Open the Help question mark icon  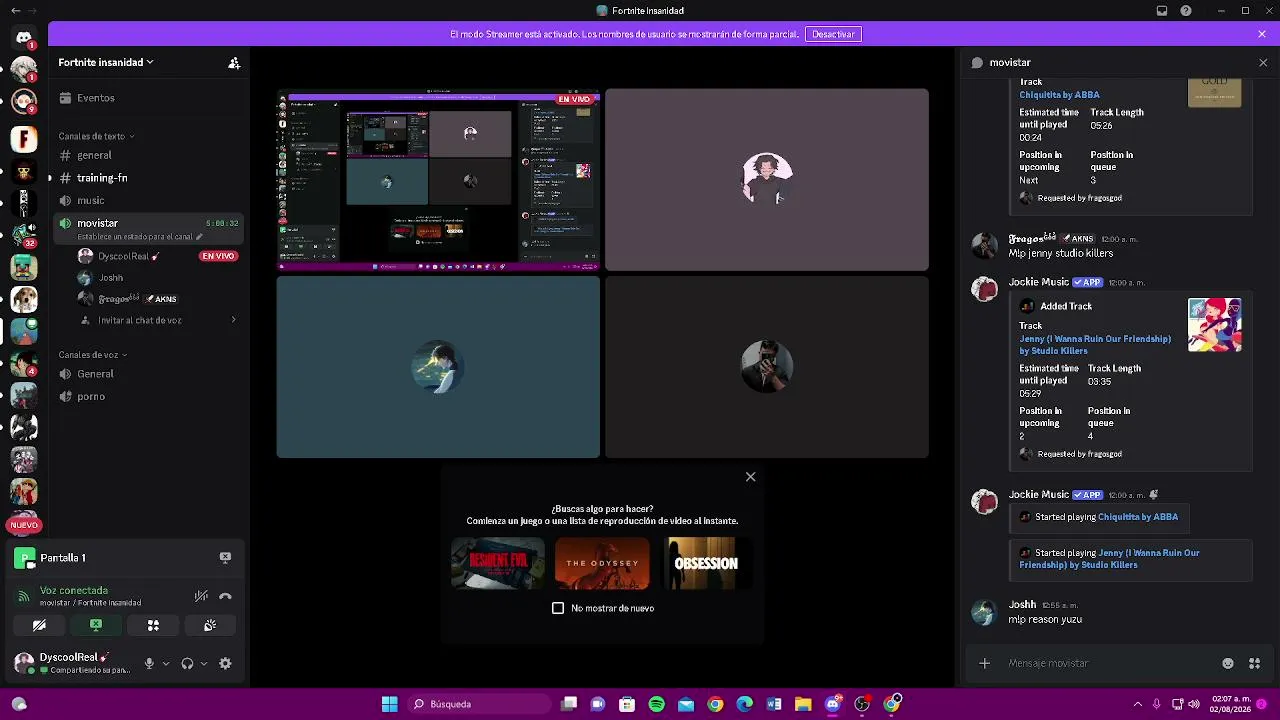click(1186, 11)
